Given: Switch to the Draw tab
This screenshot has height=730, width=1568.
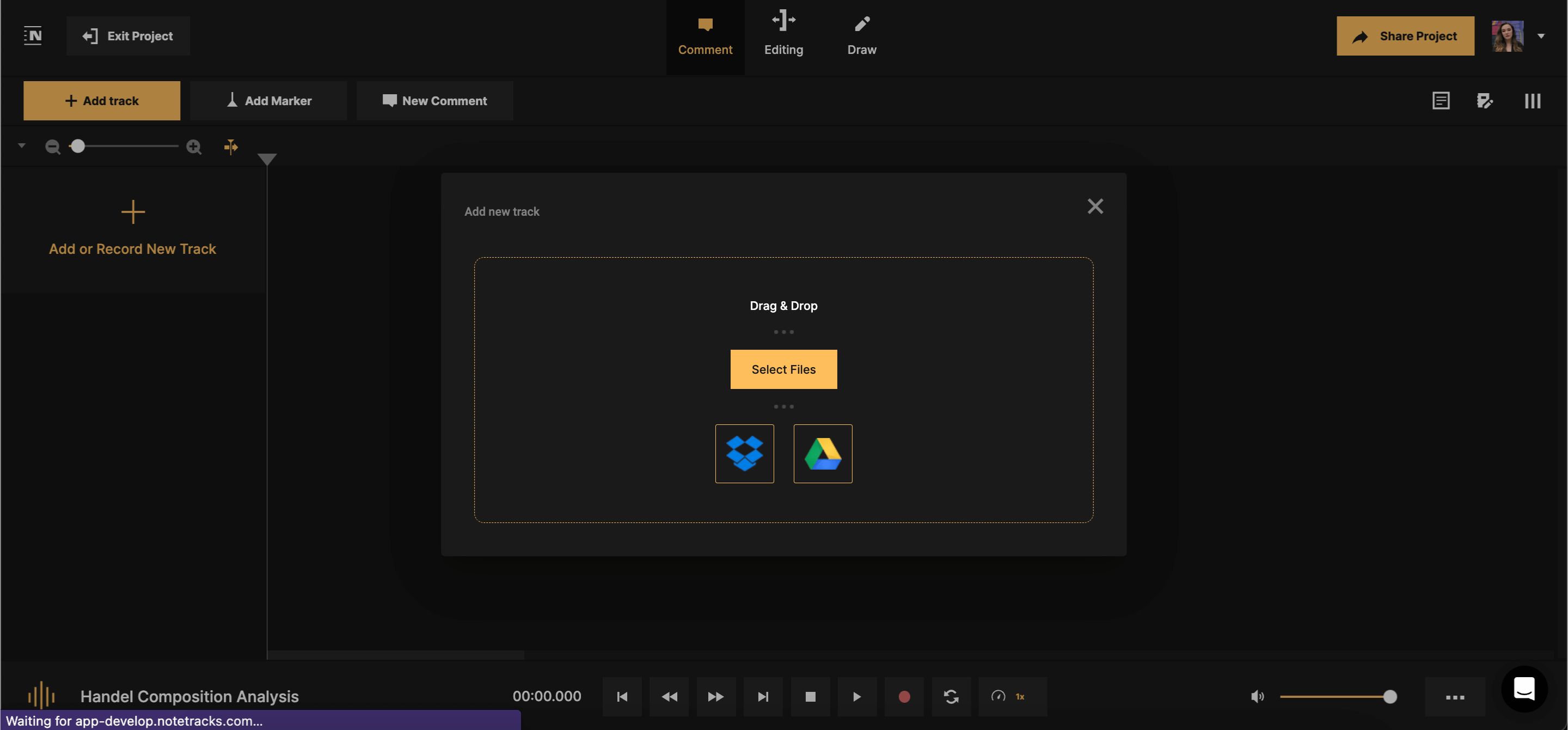Looking at the screenshot, I should [861, 36].
